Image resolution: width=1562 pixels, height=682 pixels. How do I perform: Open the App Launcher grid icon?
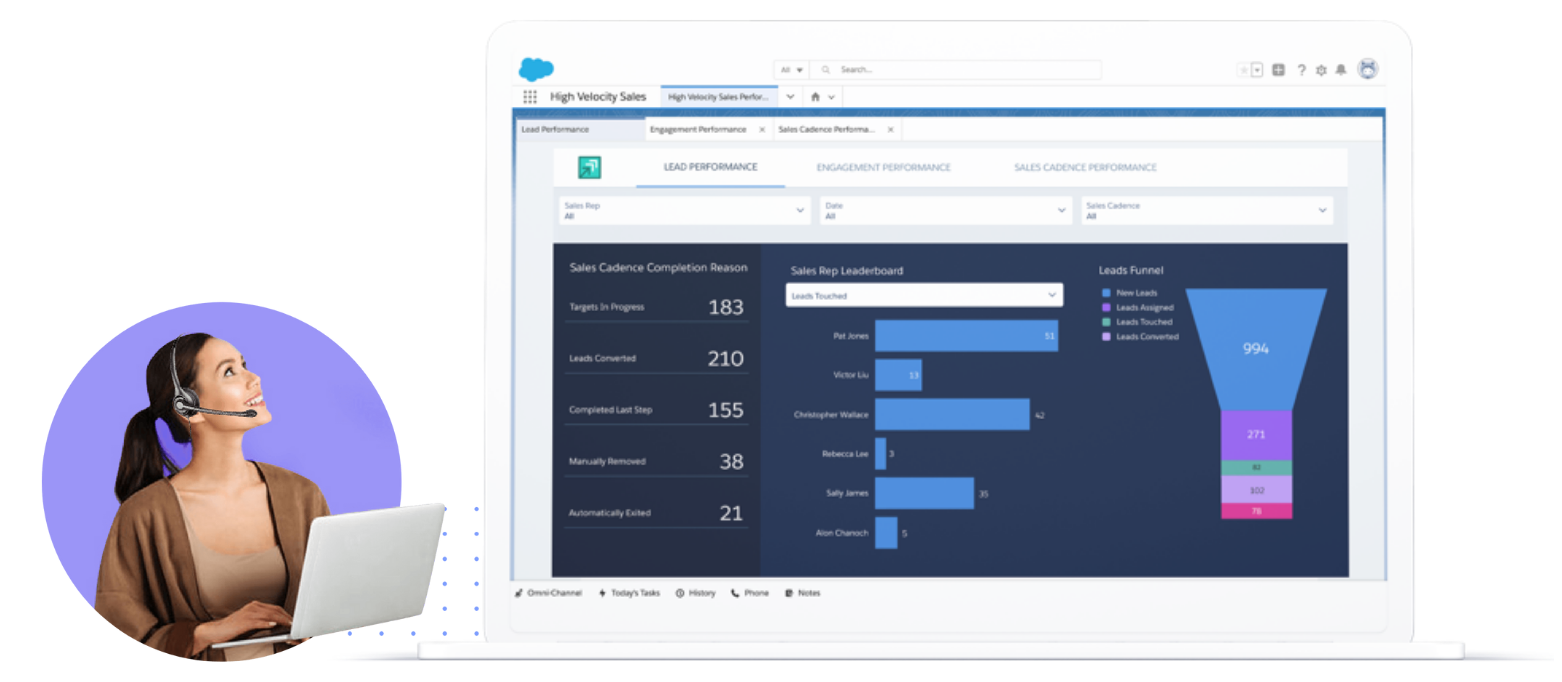point(530,97)
